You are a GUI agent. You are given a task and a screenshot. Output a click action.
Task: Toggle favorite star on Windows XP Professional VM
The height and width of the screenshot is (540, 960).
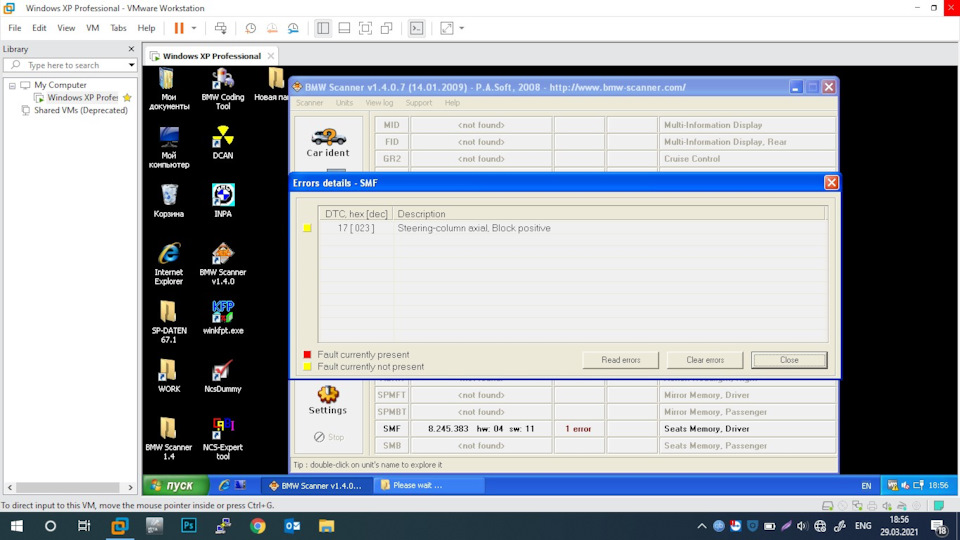pos(127,97)
